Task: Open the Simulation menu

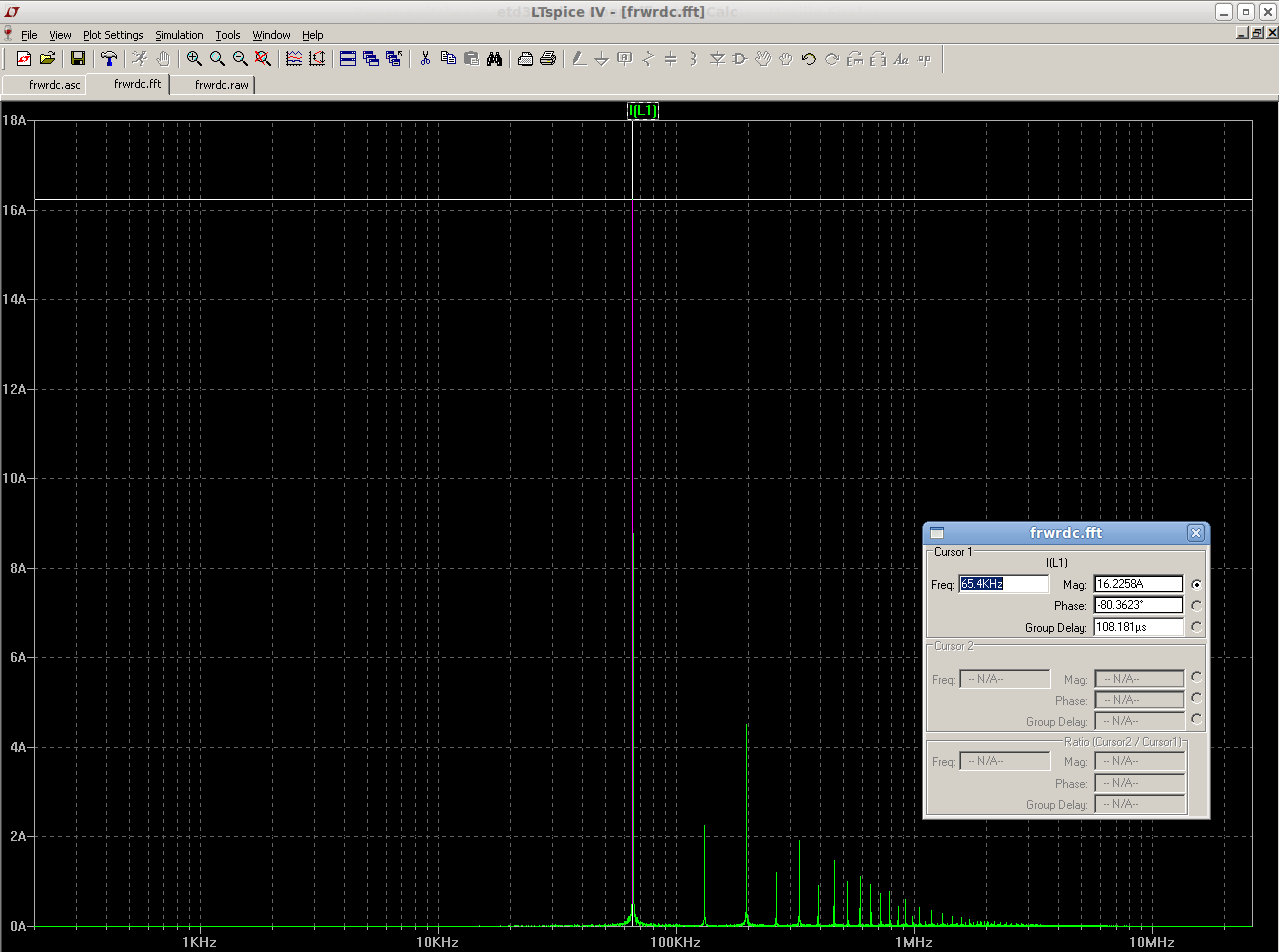Action: [x=179, y=35]
